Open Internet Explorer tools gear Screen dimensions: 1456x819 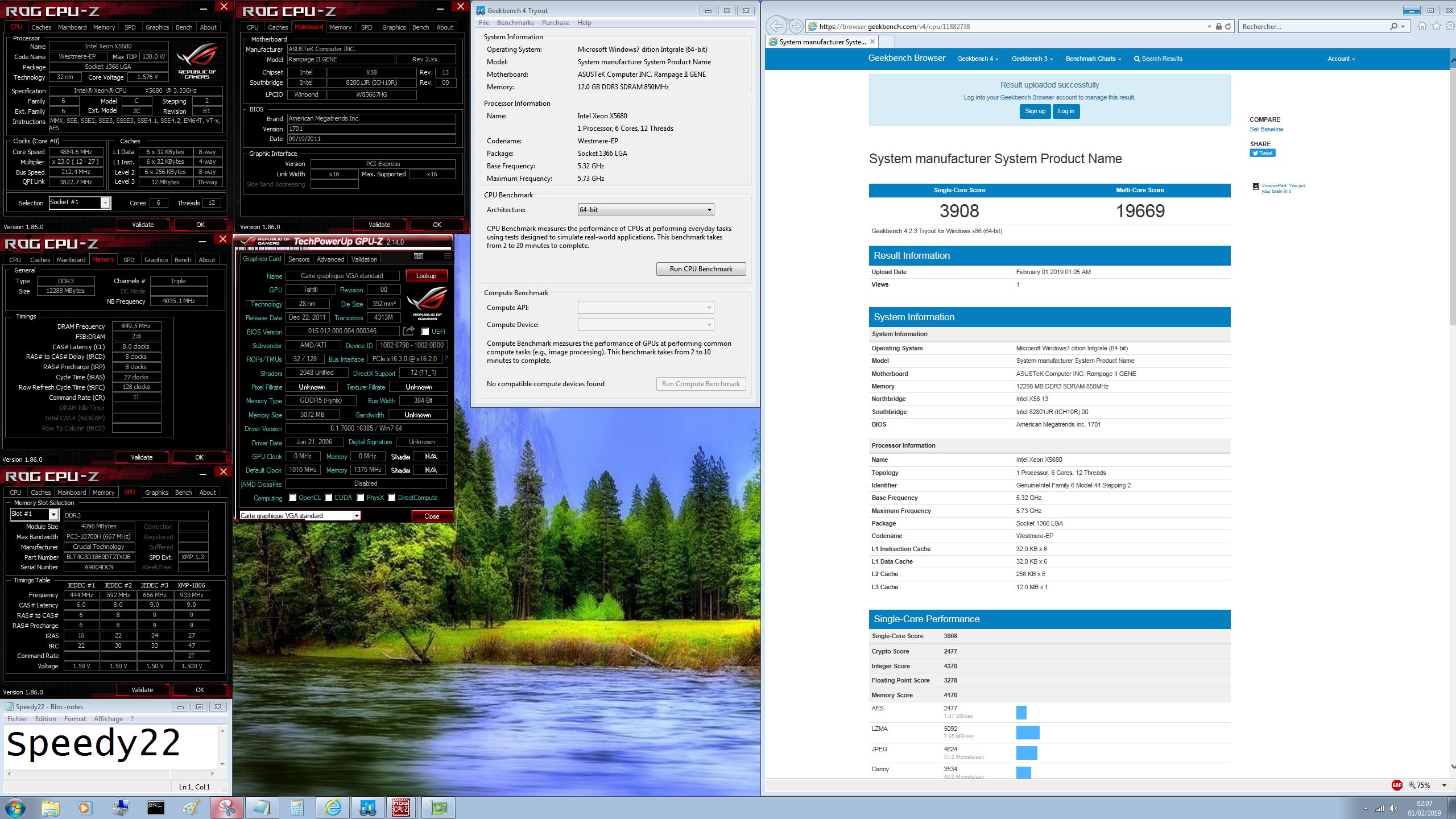point(1450,26)
